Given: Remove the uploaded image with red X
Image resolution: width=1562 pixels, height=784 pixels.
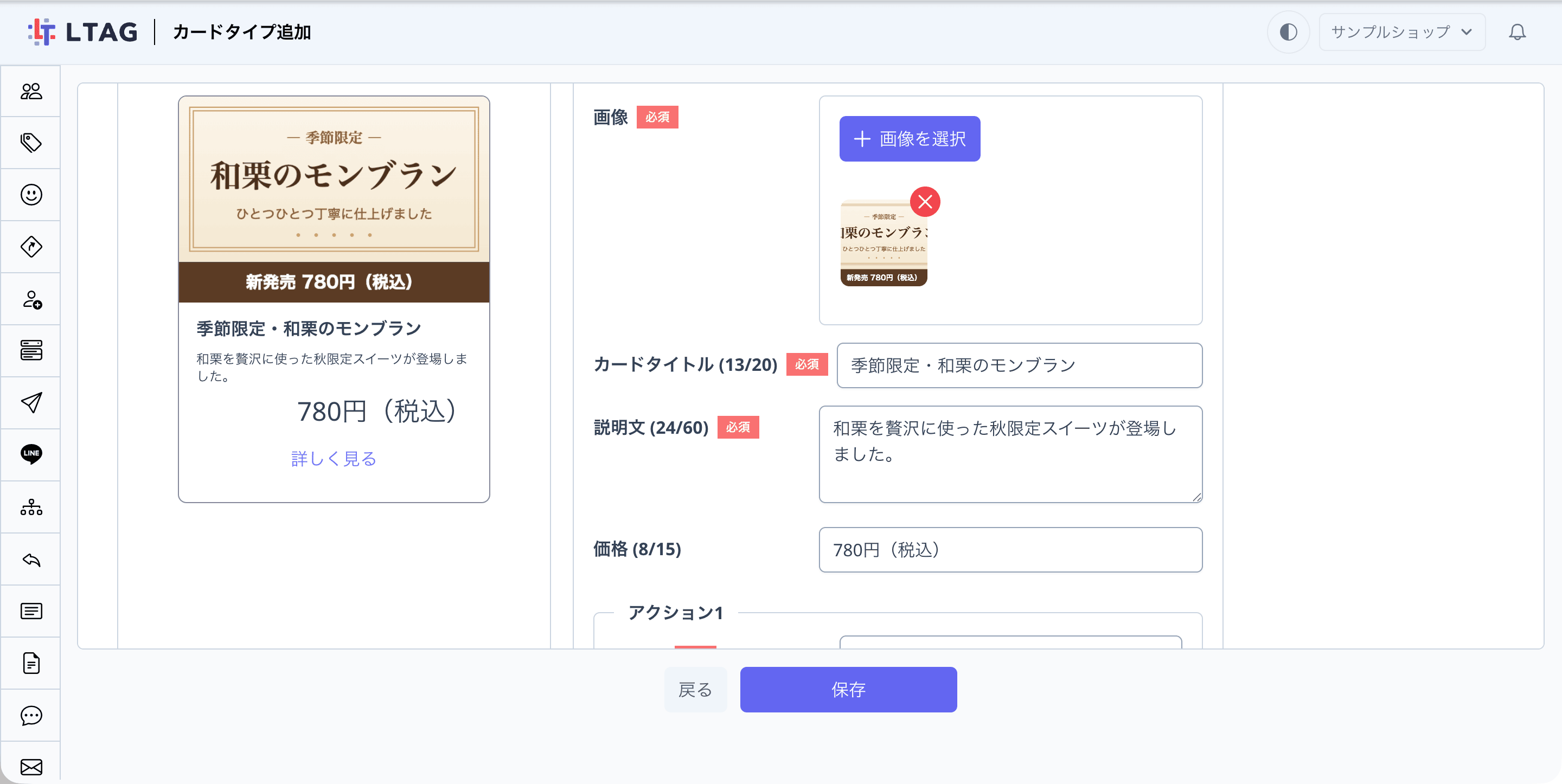Looking at the screenshot, I should tap(925, 202).
